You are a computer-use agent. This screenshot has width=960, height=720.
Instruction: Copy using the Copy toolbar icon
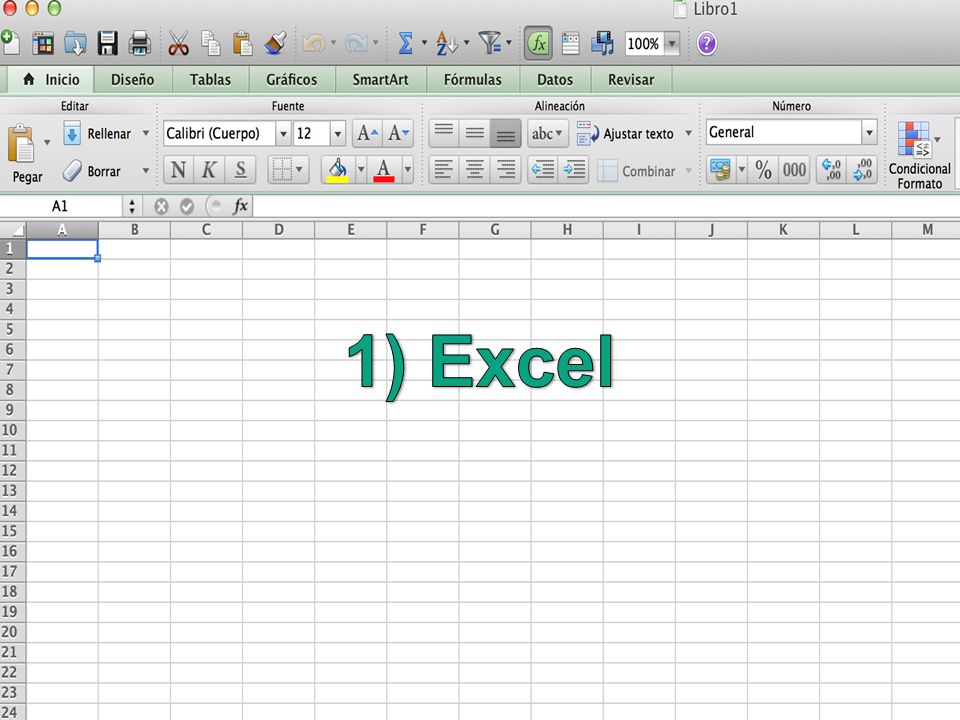(211, 43)
